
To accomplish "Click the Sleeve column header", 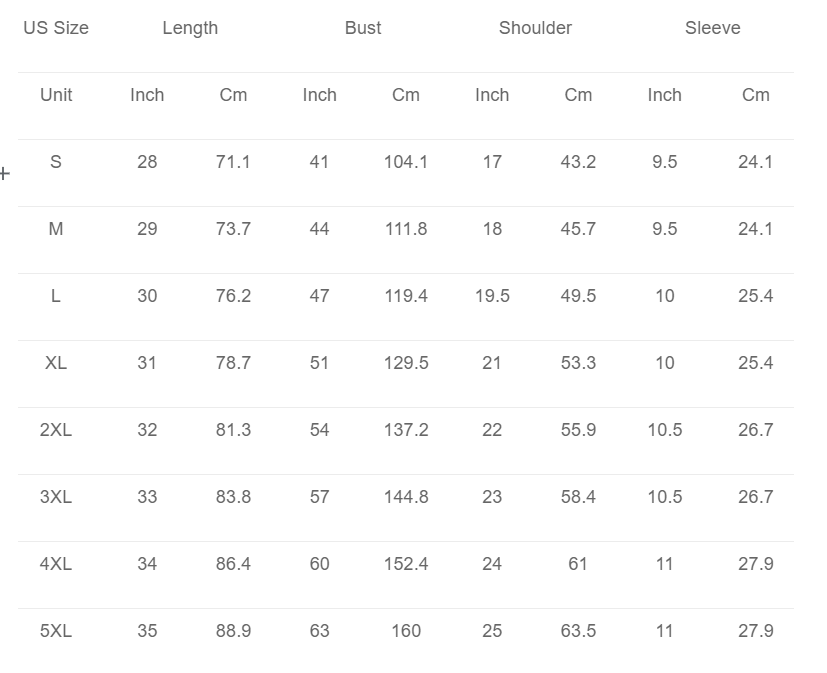I will tap(713, 28).
